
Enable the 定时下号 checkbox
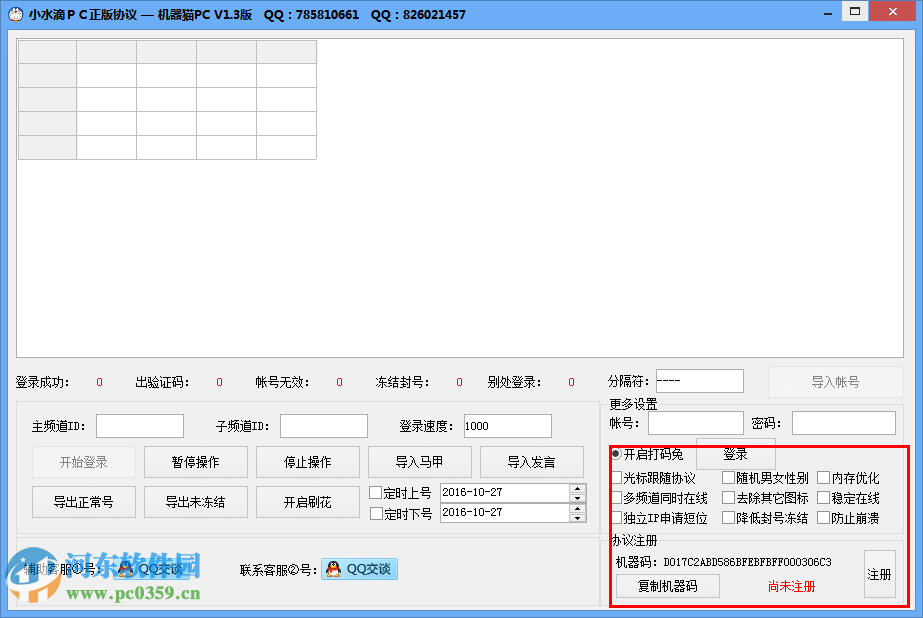pyautogui.click(x=375, y=514)
